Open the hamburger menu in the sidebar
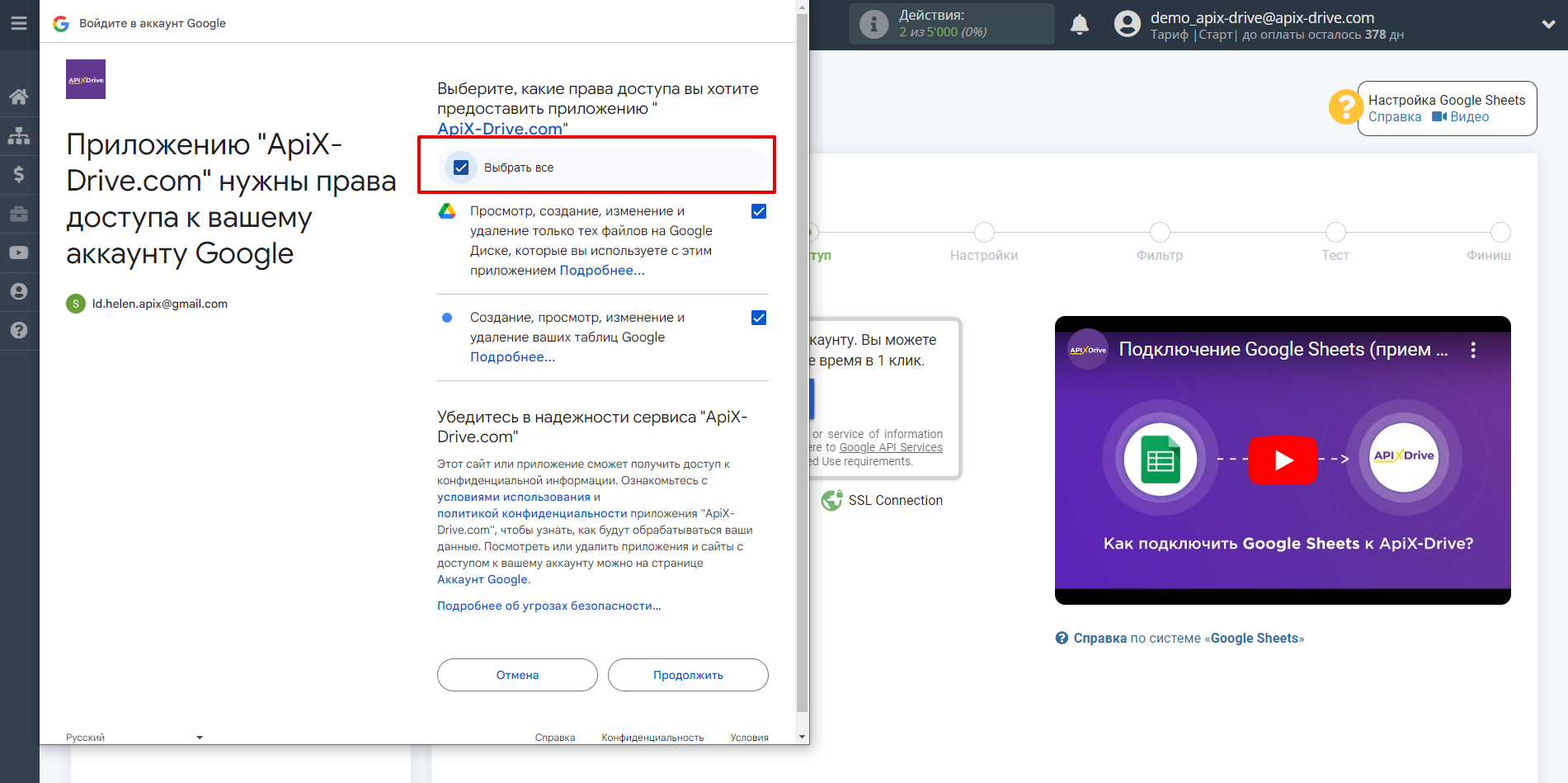Viewport: 1568px width, 783px height. coord(19,23)
